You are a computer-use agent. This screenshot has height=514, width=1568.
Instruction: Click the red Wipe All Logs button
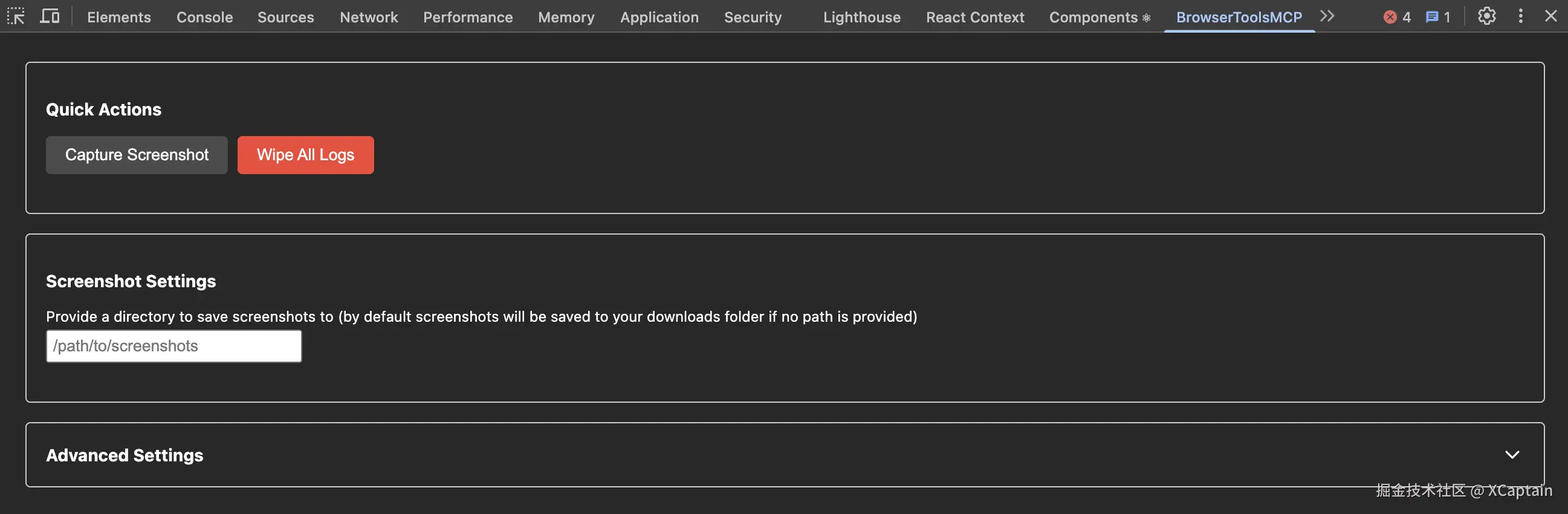point(306,155)
